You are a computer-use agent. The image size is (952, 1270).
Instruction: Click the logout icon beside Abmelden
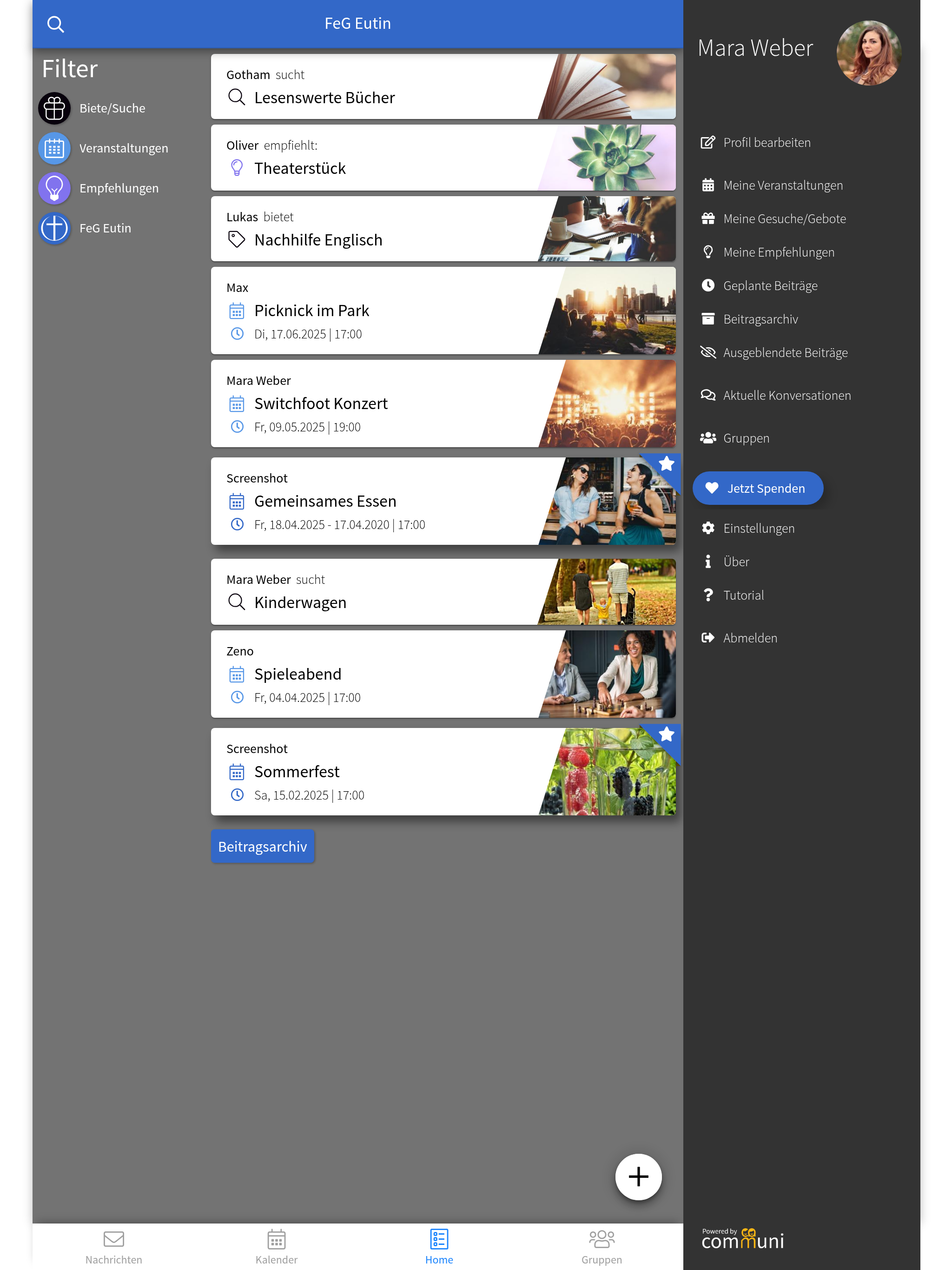pos(708,638)
